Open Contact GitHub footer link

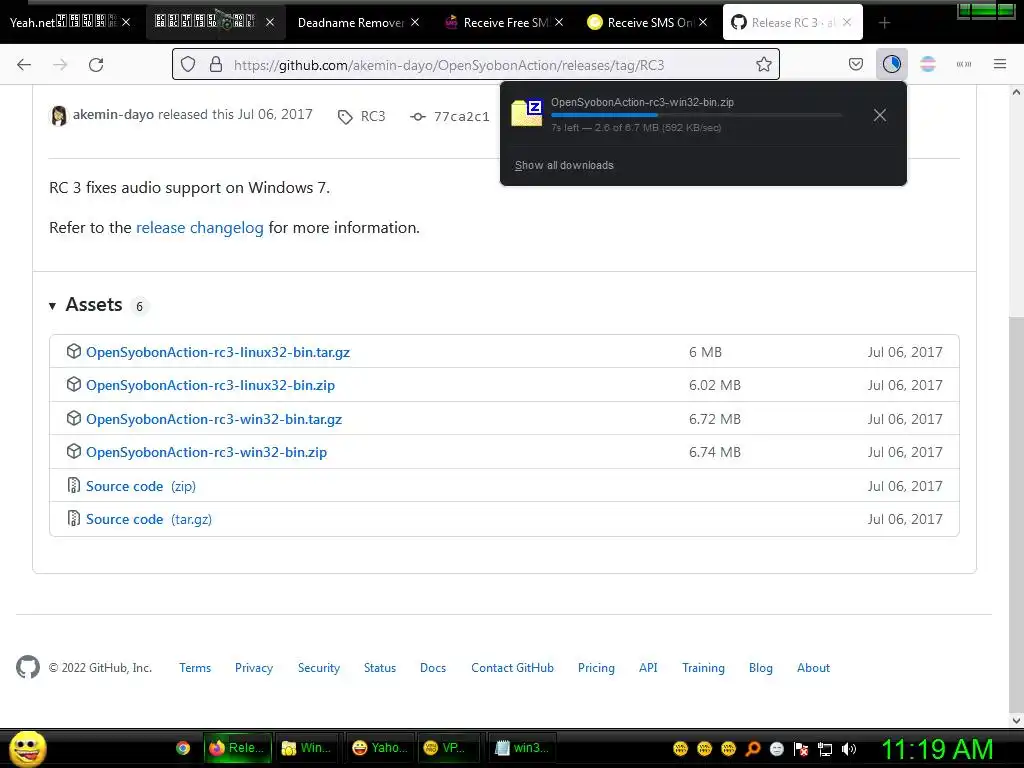[512, 667]
